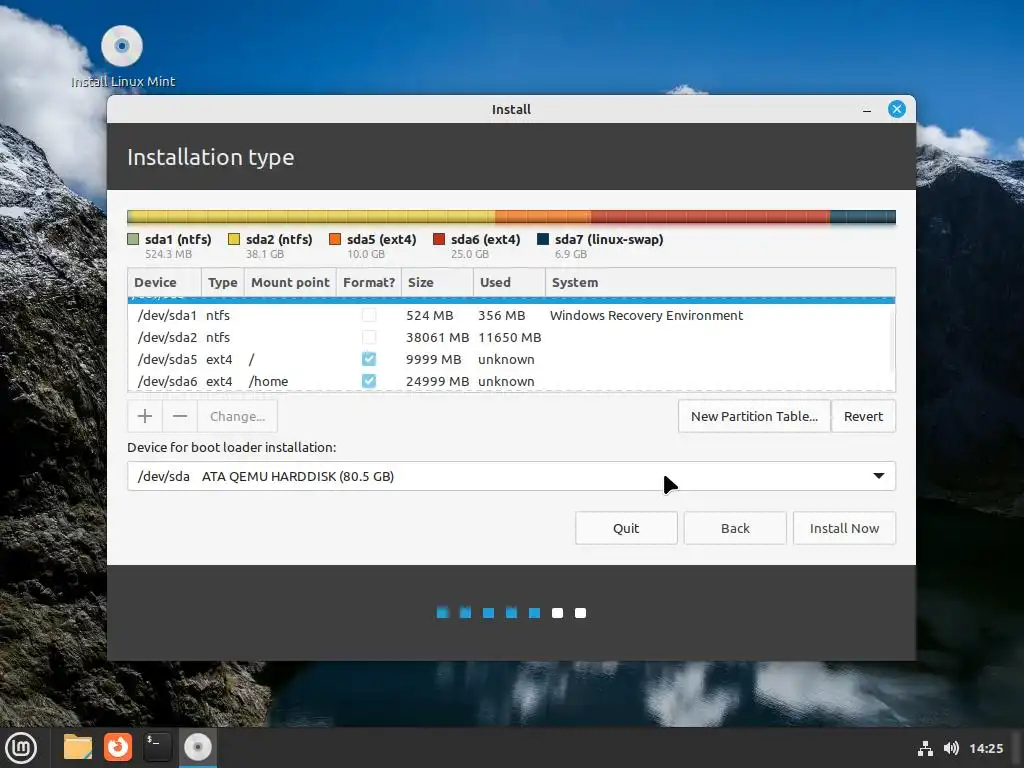
Task: Toggle format checkbox for /dev/sda2
Action: click(369, 338)
